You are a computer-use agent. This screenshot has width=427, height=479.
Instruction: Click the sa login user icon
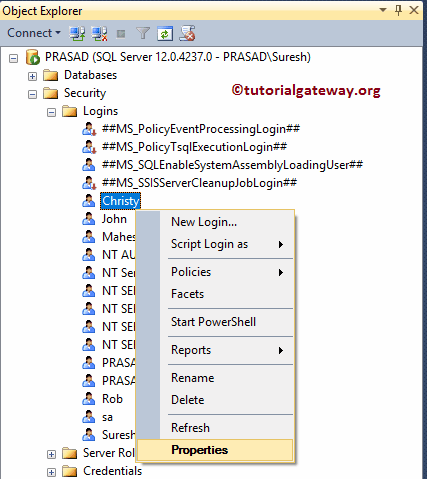tap(89, 417)
